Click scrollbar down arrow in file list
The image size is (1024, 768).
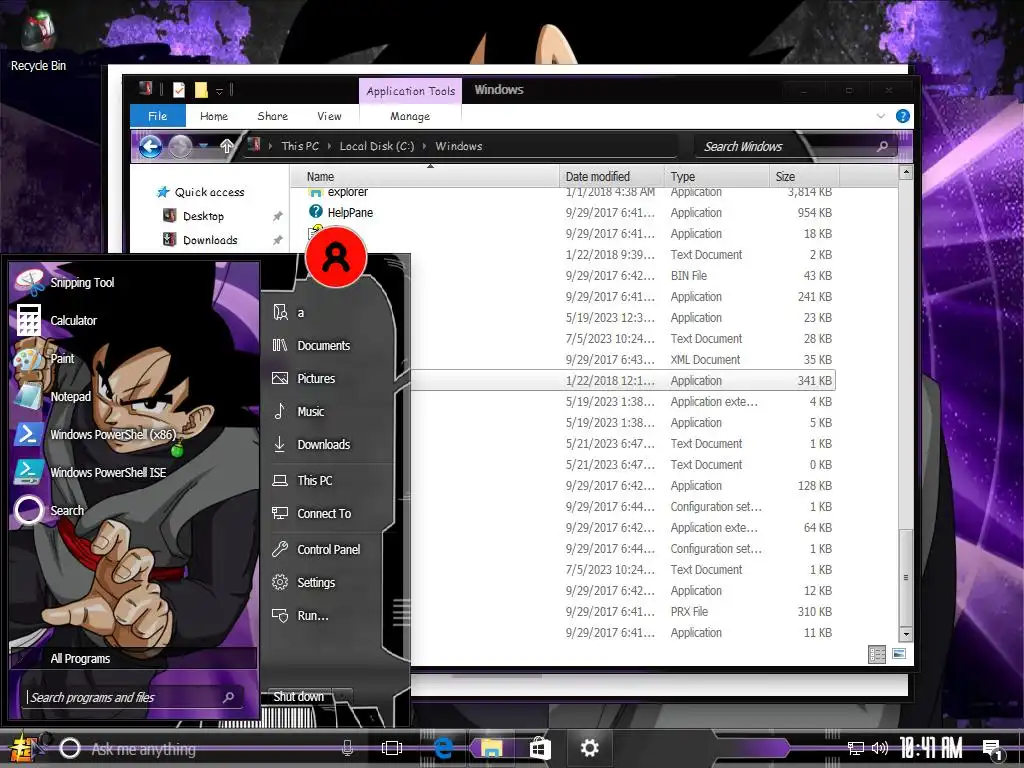click(x=905, y=633)
